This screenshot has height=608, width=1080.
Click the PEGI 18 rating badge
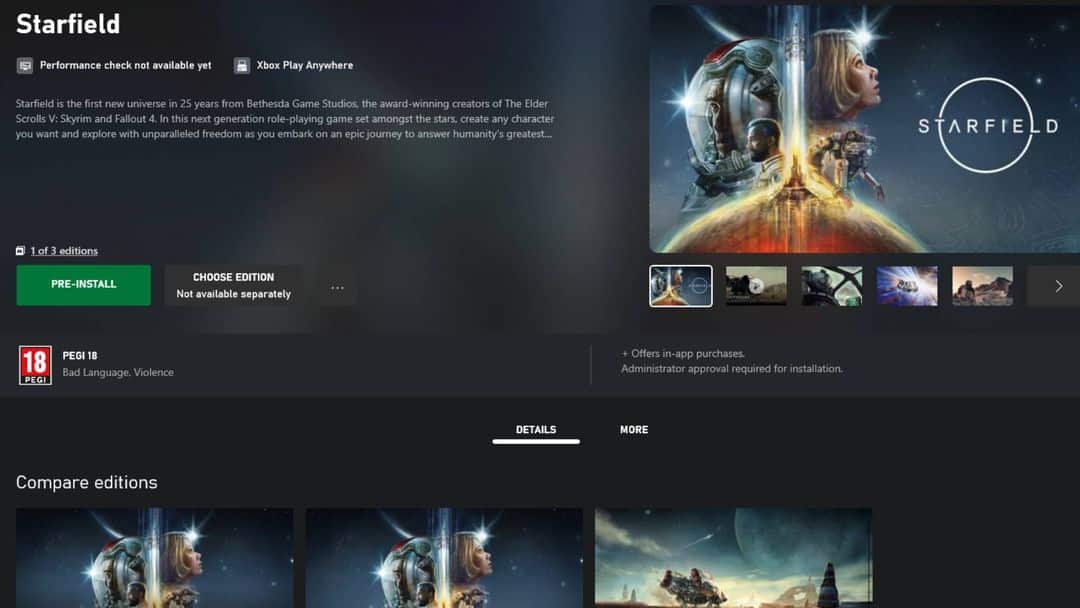coord(35,365)
